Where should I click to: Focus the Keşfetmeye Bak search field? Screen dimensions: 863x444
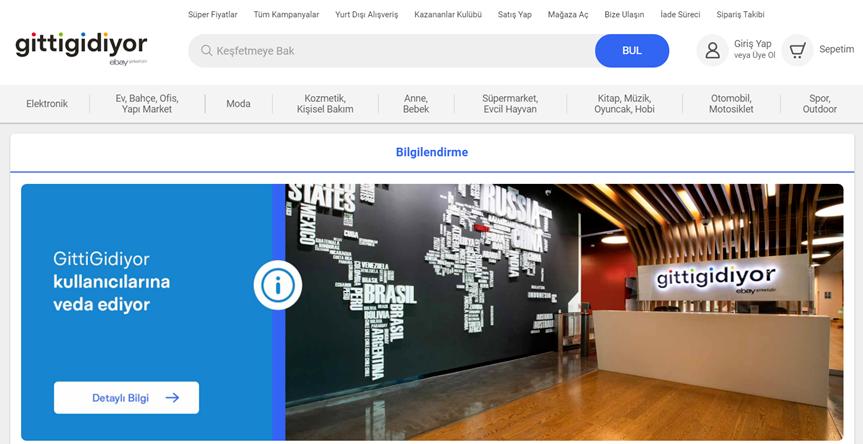click(x=392, y=51)
